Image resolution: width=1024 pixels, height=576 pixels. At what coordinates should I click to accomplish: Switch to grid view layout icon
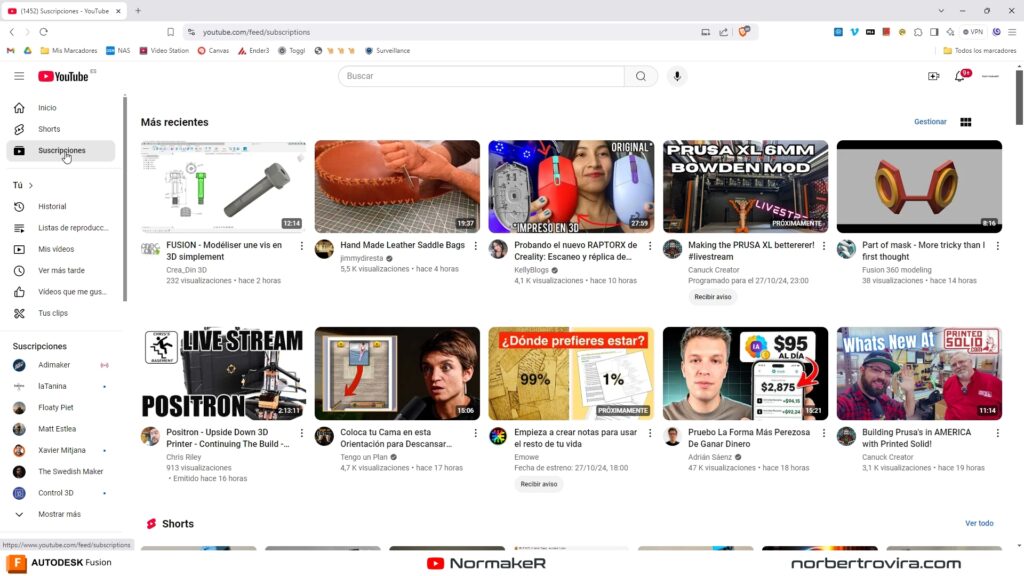tap(966, 122)
